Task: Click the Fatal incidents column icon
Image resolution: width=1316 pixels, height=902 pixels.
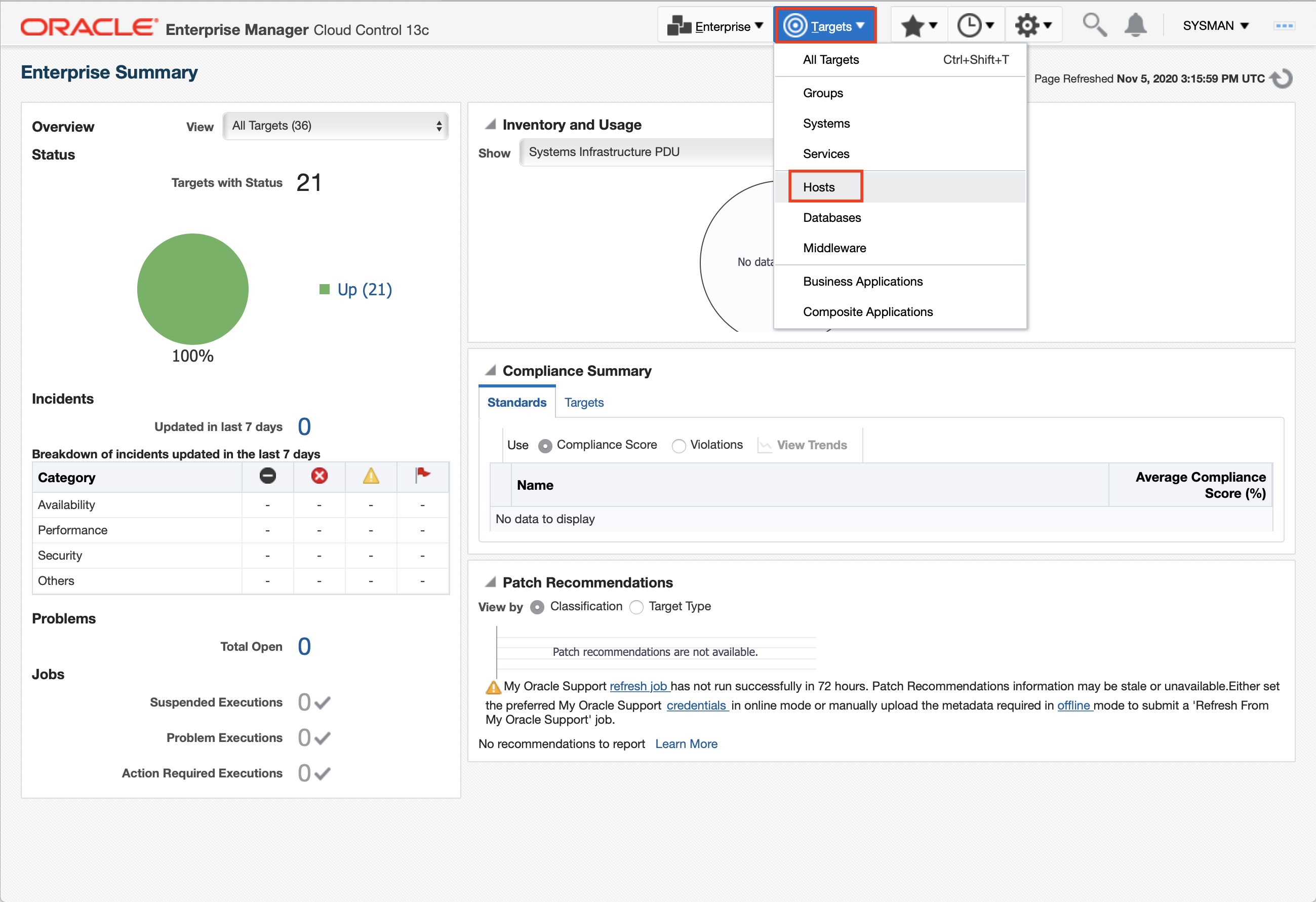Action: tap(268, 476)
